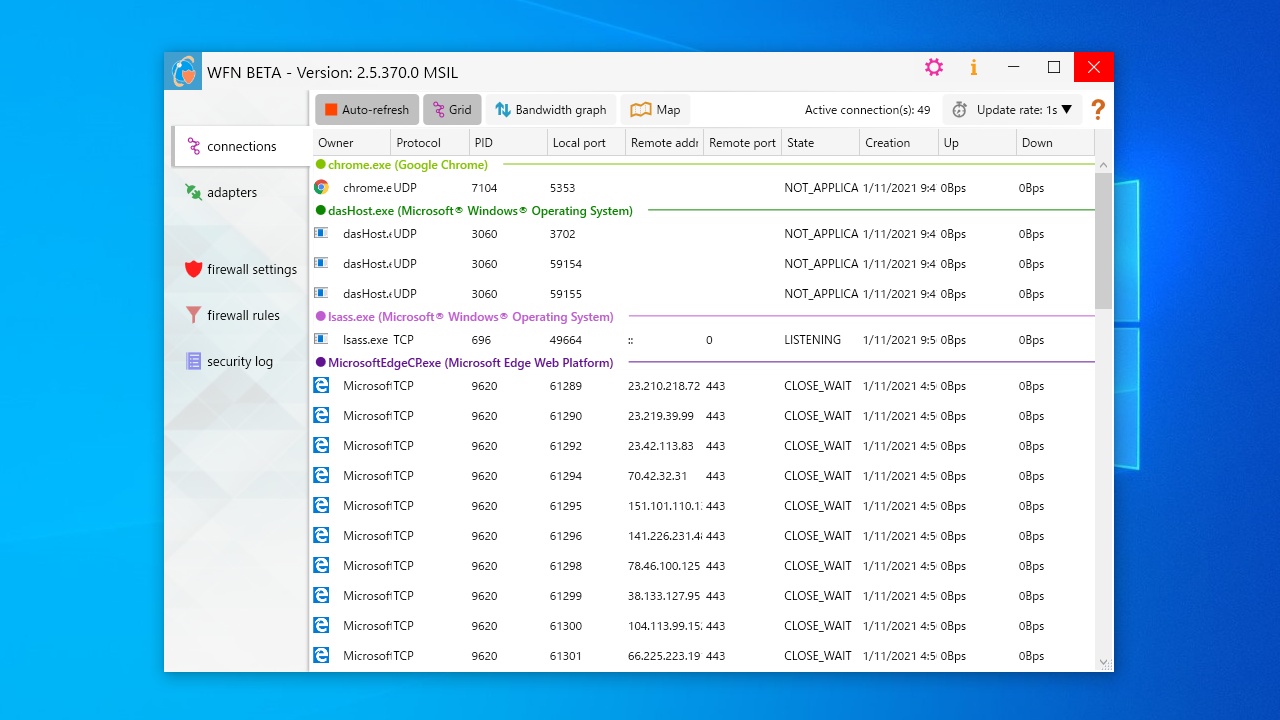1280x720 pixels.
Task: Click the Edge icon on the port 61300 row
Action: tap(321, 625)
